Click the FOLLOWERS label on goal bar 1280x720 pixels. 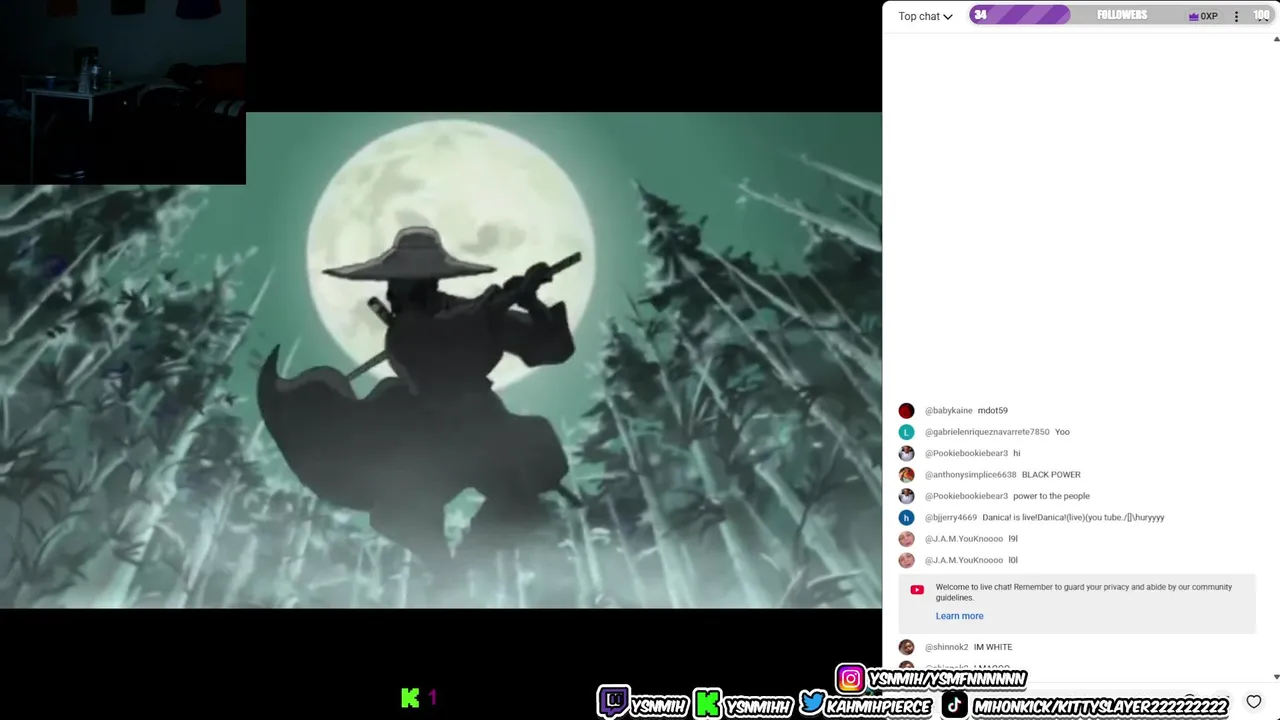[1122, 15]
